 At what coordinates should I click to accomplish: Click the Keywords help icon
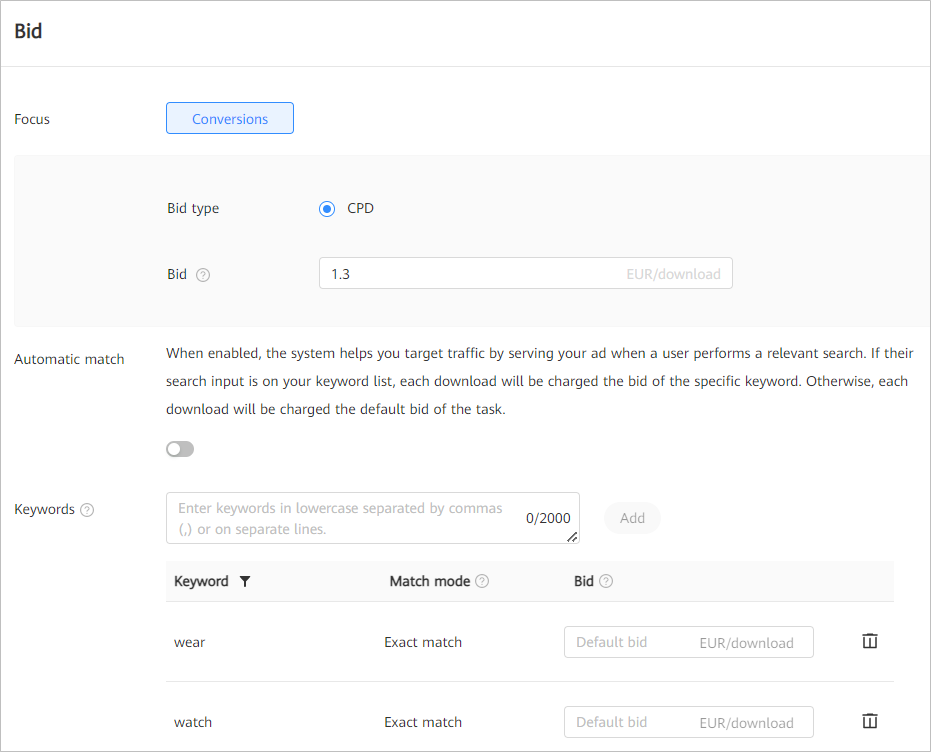87,509
